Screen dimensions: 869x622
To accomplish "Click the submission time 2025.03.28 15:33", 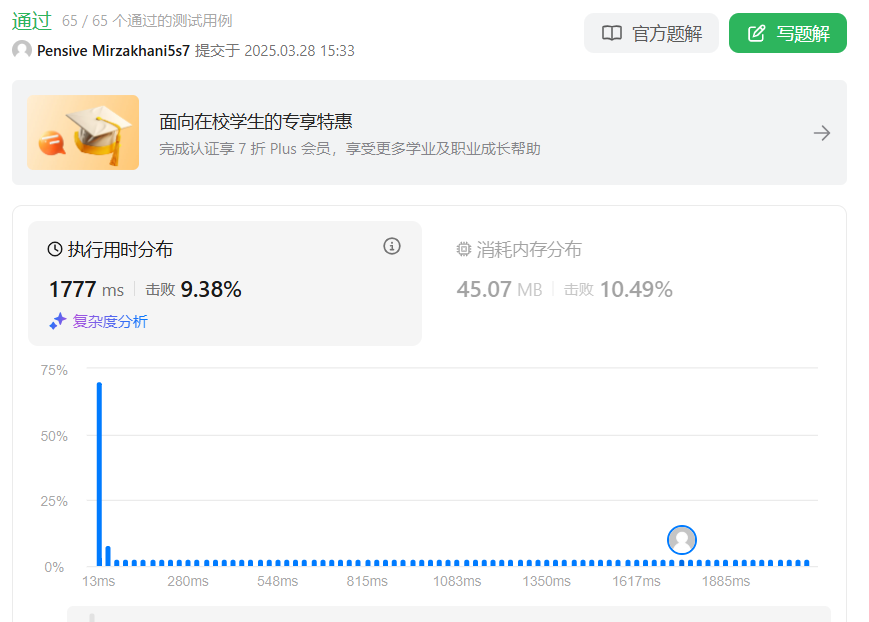I will [x=299, y=50].
